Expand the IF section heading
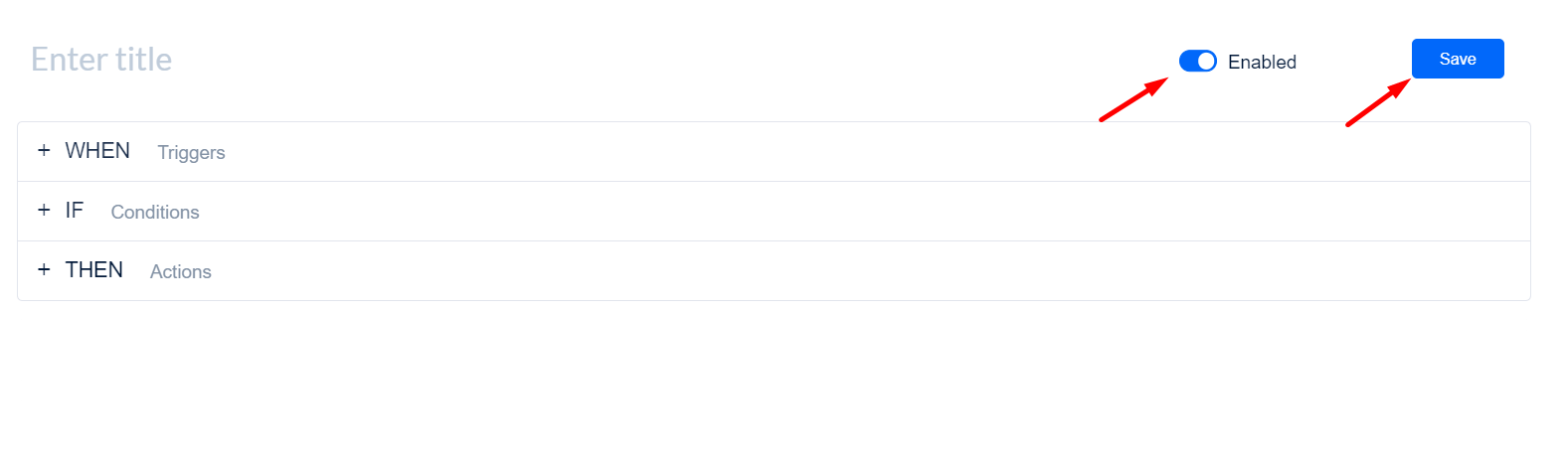 75,210
